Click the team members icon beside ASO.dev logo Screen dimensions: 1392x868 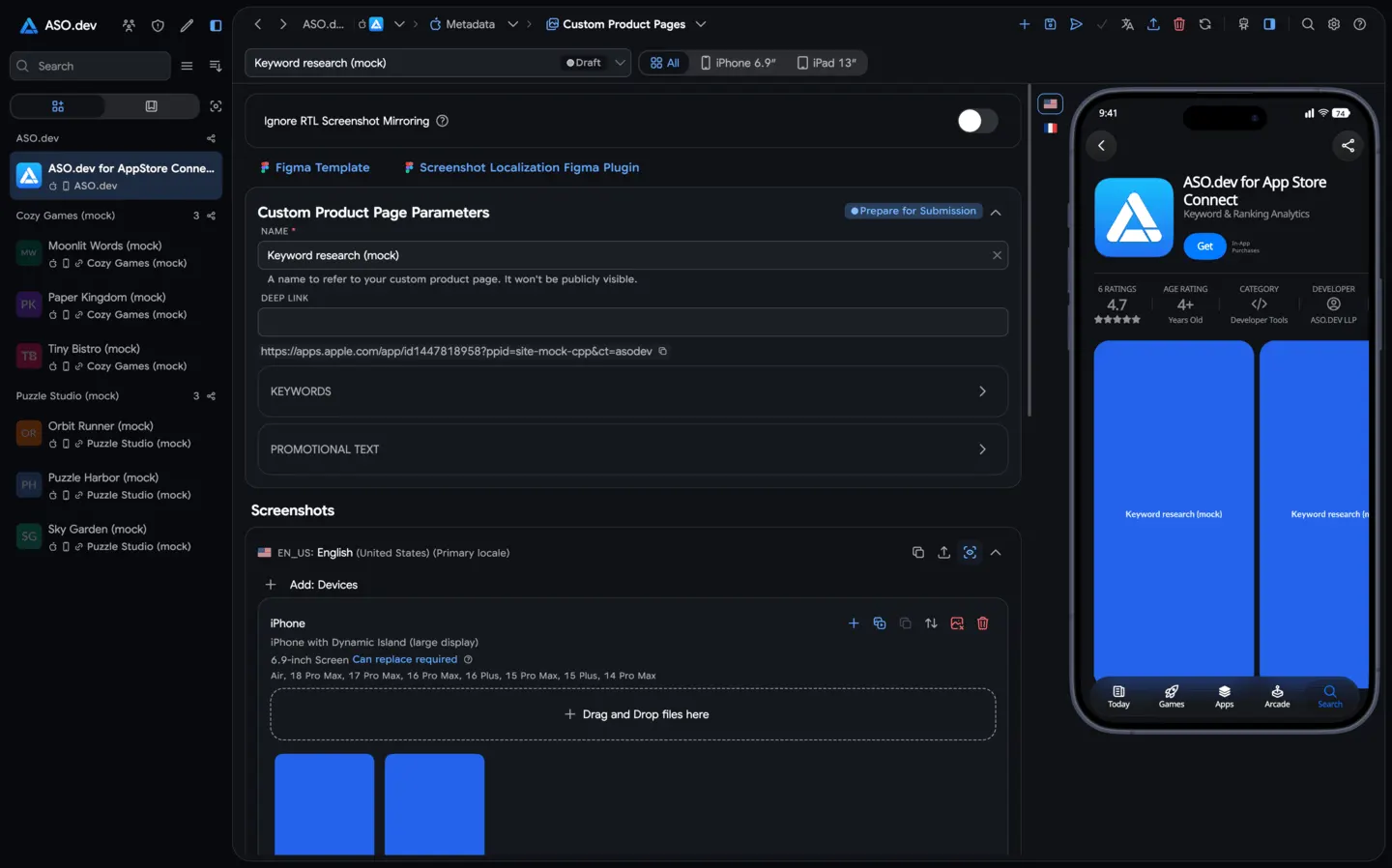[129, 25]
